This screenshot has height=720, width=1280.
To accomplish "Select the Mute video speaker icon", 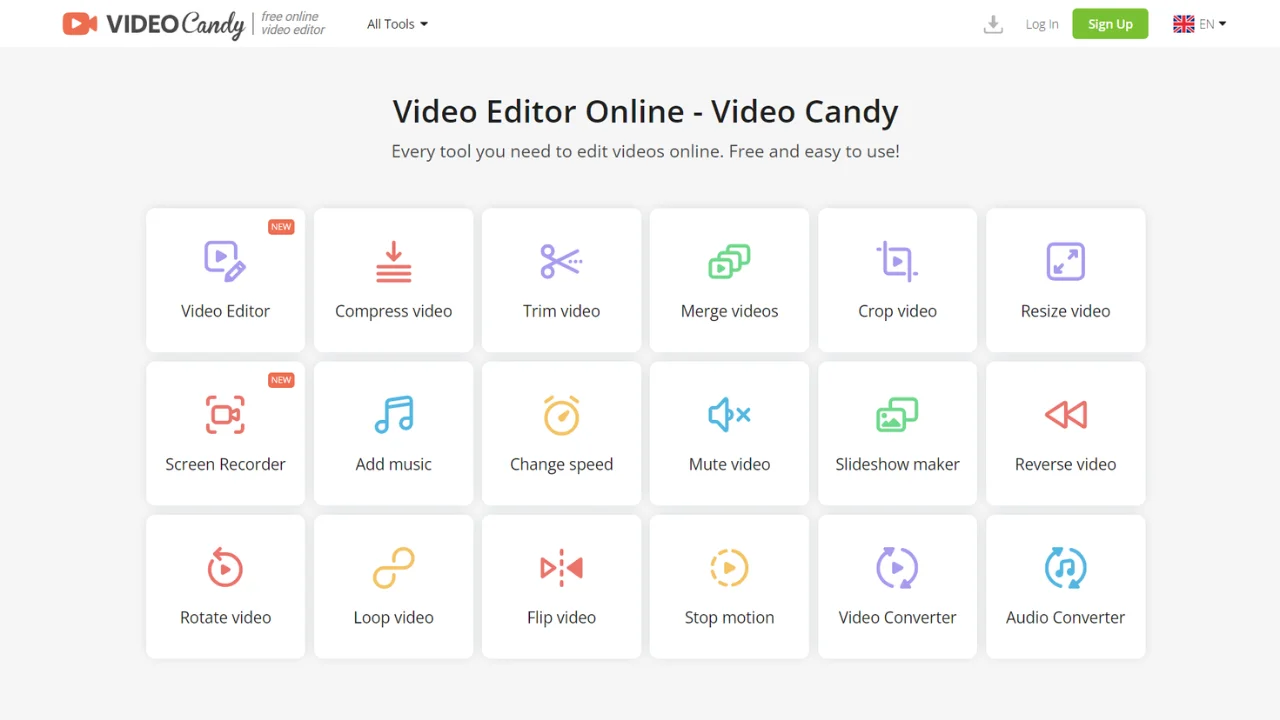I will tap(729, 415).
